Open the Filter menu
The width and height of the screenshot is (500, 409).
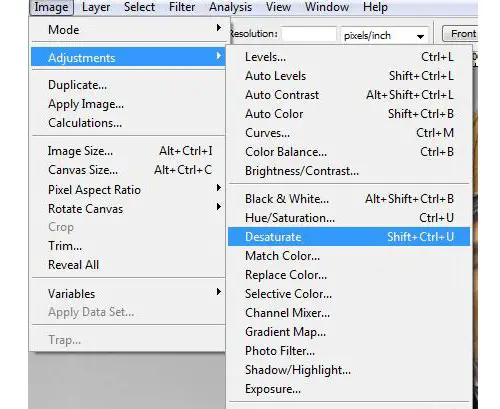pos(182,7)
